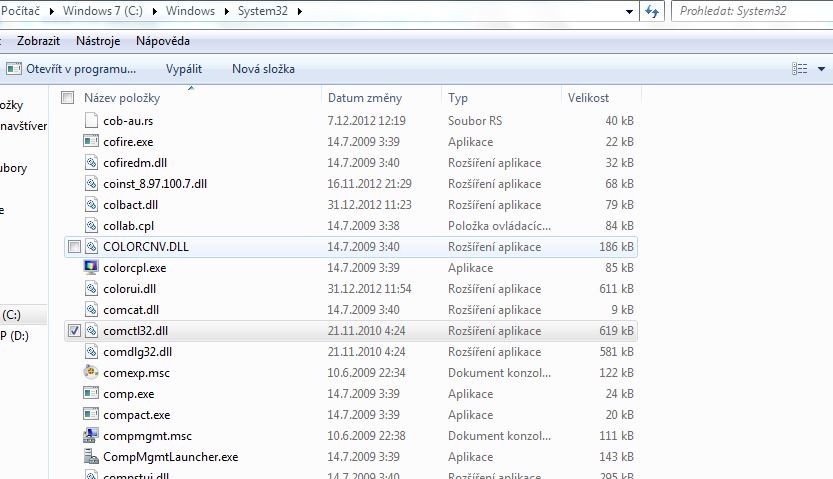Click the Počítač breadcrumb
The width and height of the screenshot is (833, 479).
20,11
